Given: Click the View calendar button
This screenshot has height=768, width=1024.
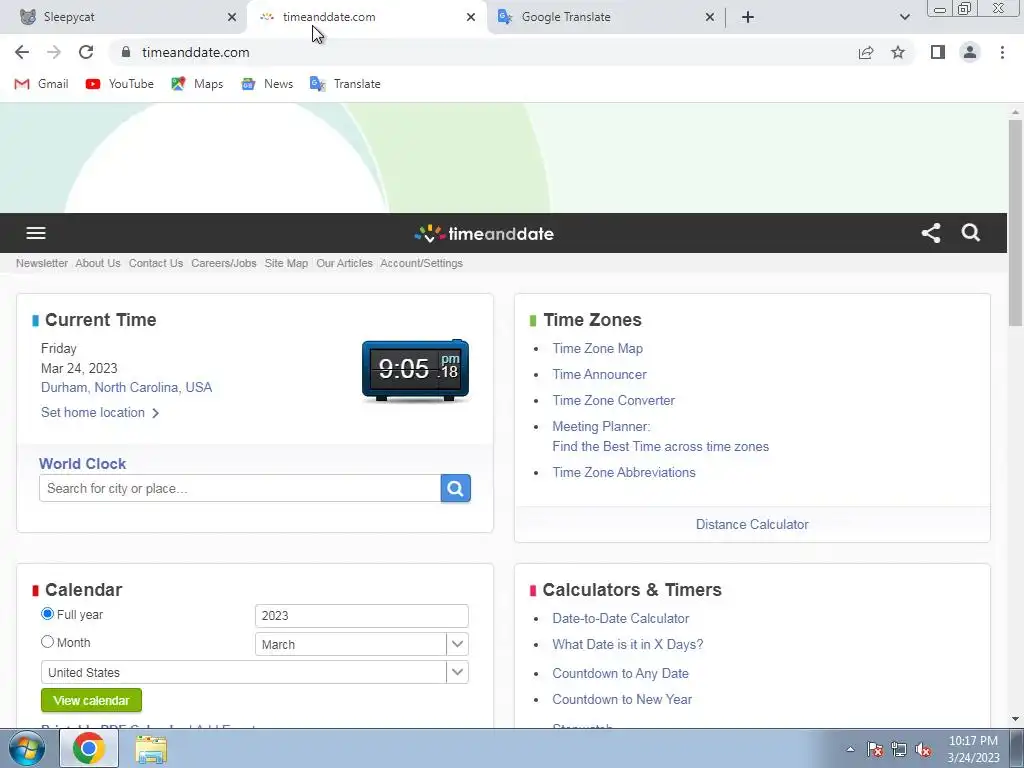Looking at the screenshot, I should [91, 700].
